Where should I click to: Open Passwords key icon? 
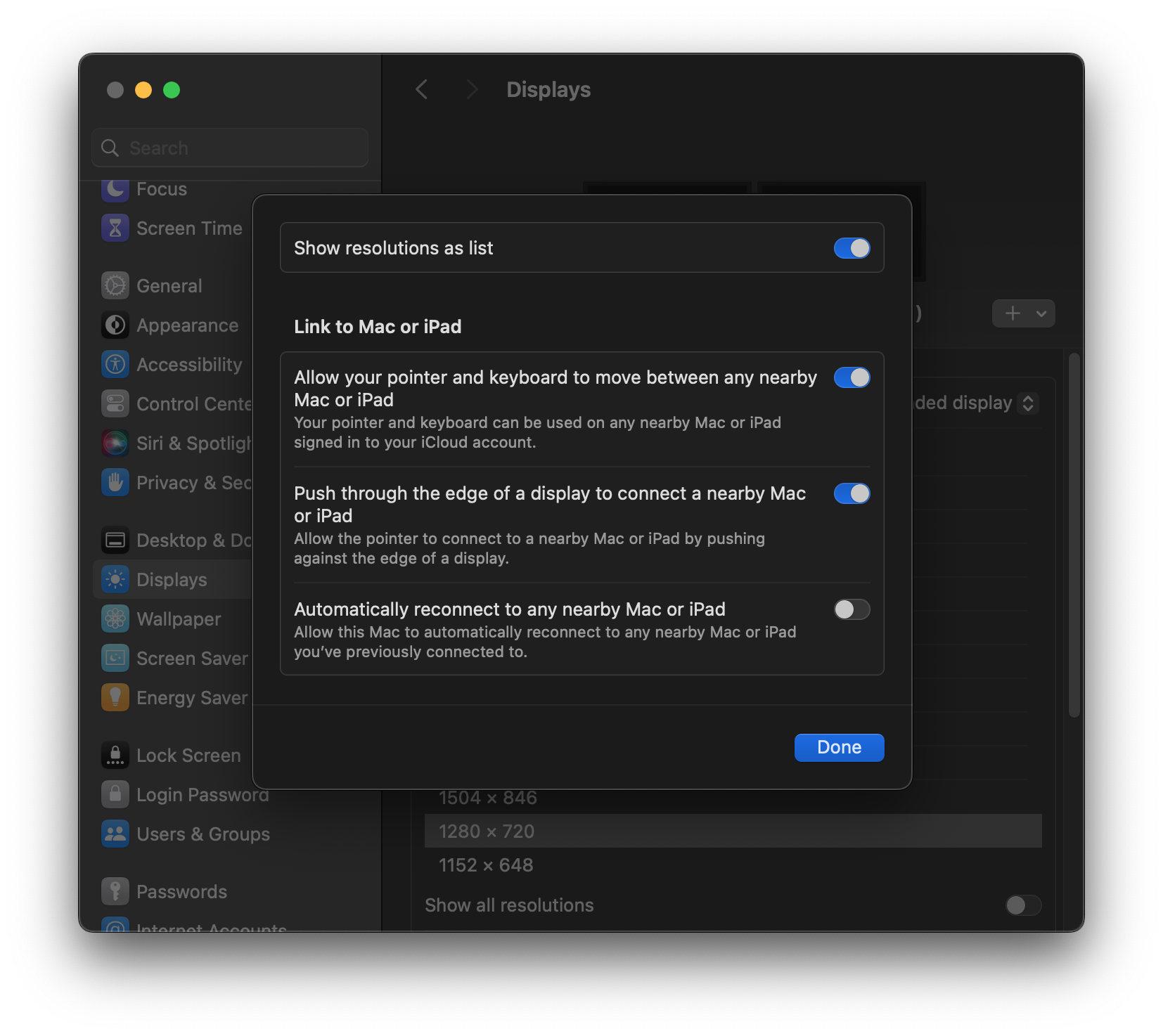point(115,891)
